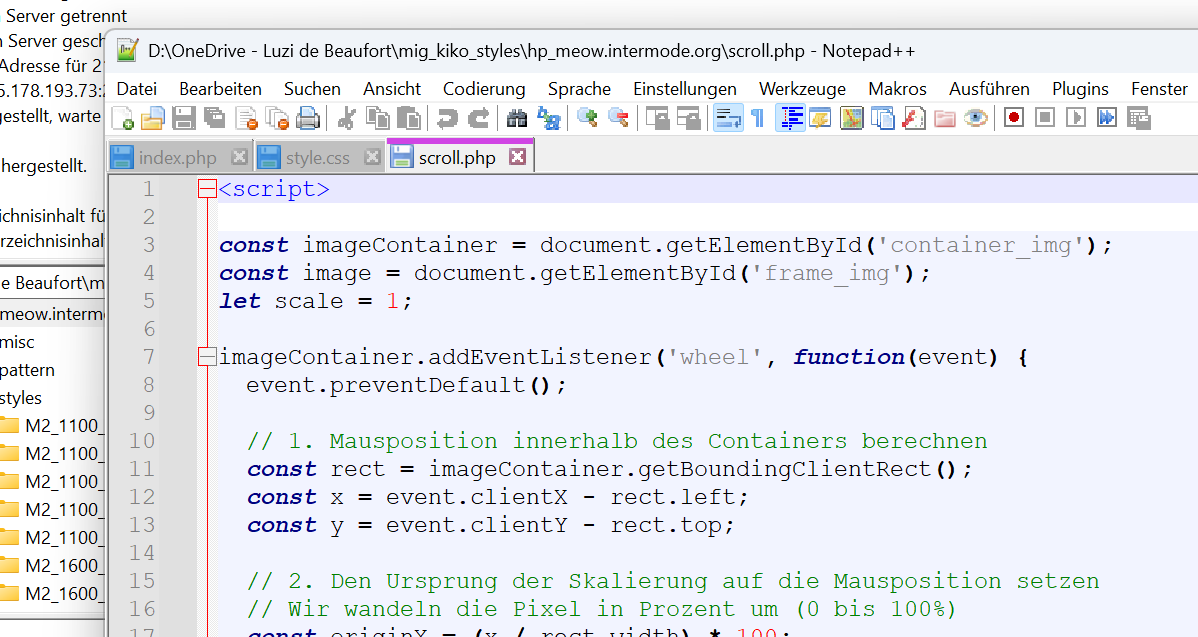Click the Print icon in the toolbar
Image resolution: width=1198 pixels, height=637 pixels.
coord(308,118)
